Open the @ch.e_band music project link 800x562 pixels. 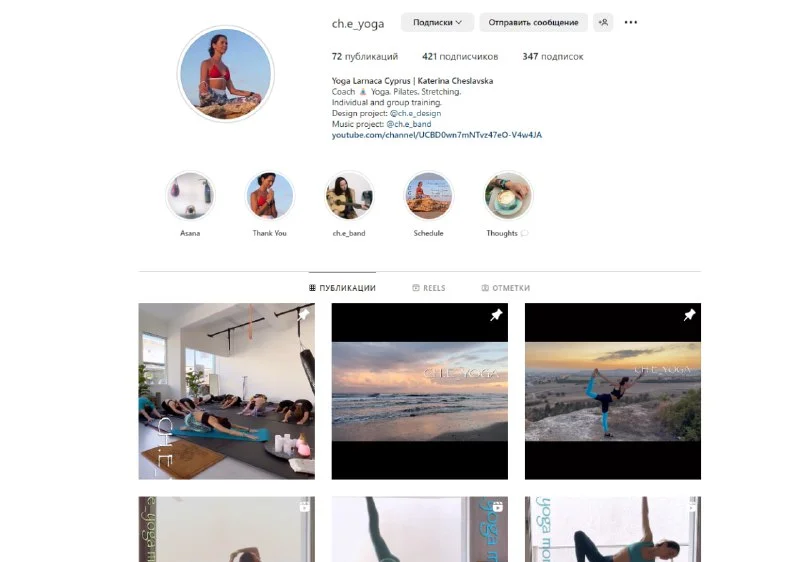tap(409, 124)
